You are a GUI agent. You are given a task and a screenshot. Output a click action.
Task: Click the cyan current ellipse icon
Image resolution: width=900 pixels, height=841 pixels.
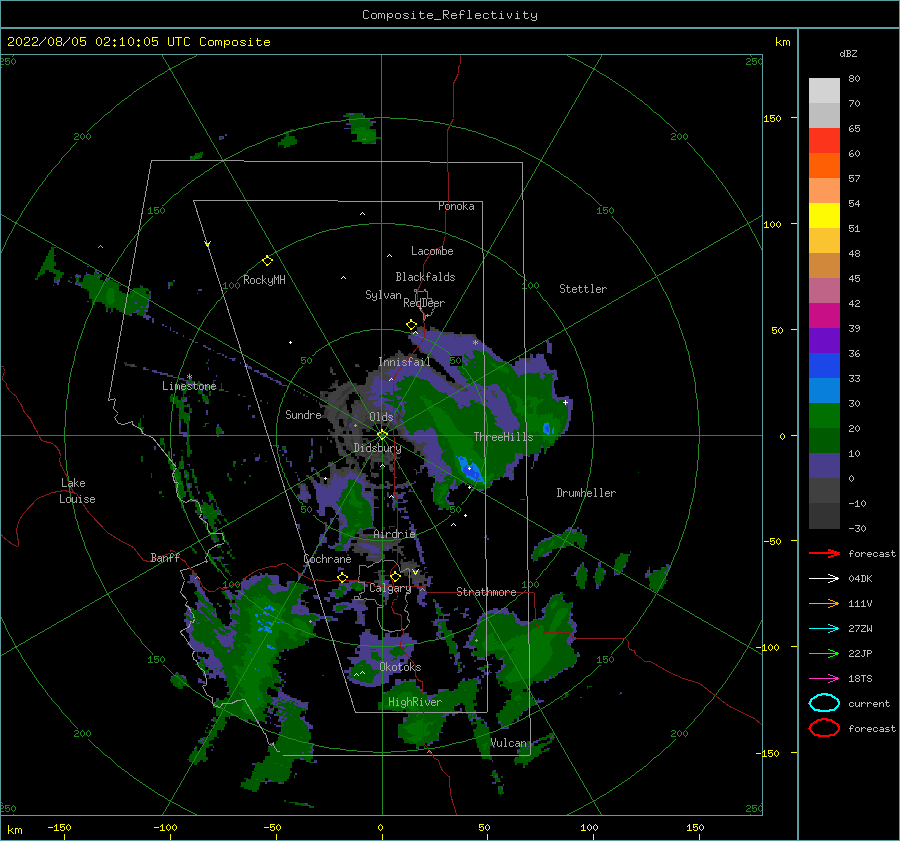(x=824, y=703)
